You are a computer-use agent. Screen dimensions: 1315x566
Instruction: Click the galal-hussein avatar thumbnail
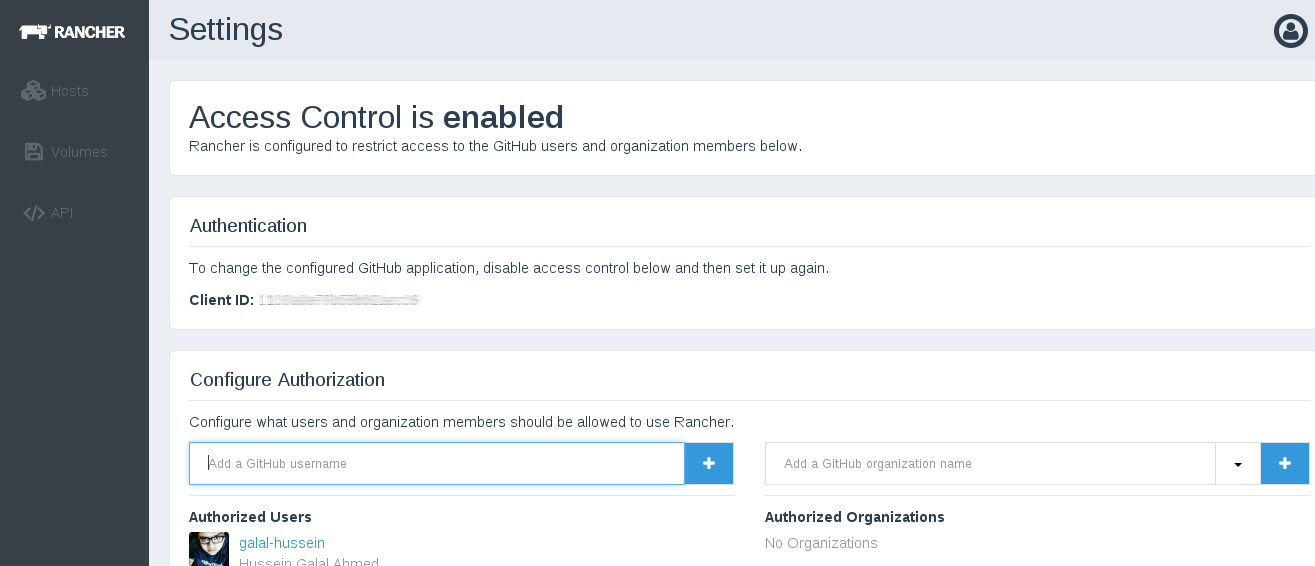pos(209,549)
